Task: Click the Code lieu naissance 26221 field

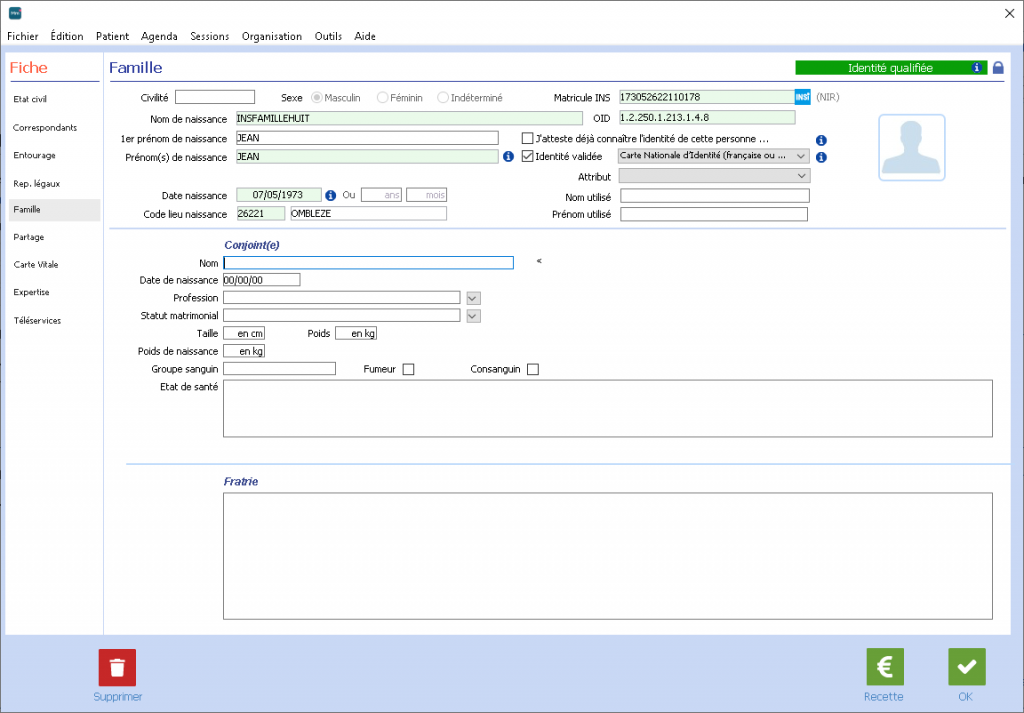Action: 261,214
